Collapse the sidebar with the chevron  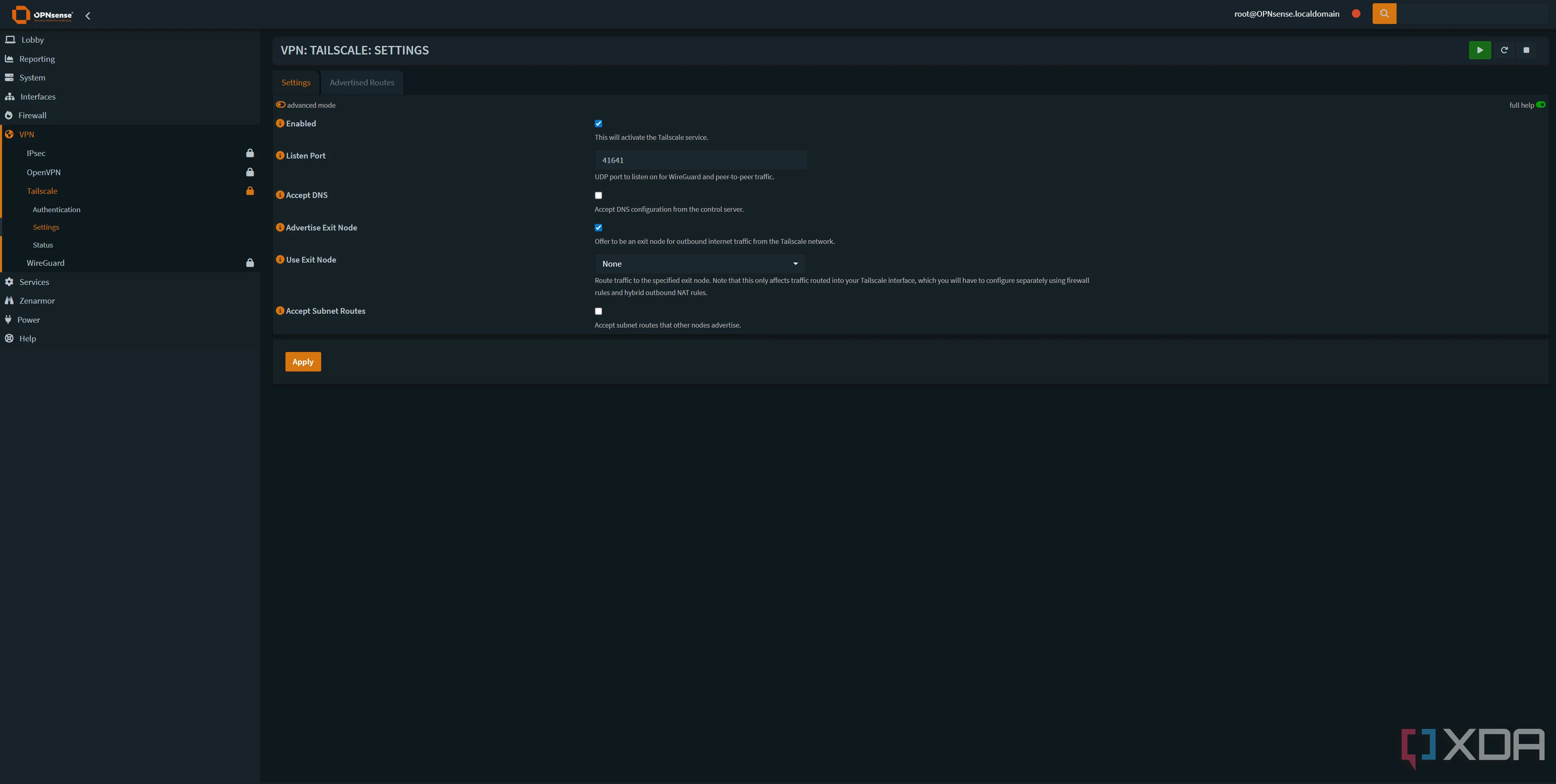pyautogui.click(x=87, y=16)
